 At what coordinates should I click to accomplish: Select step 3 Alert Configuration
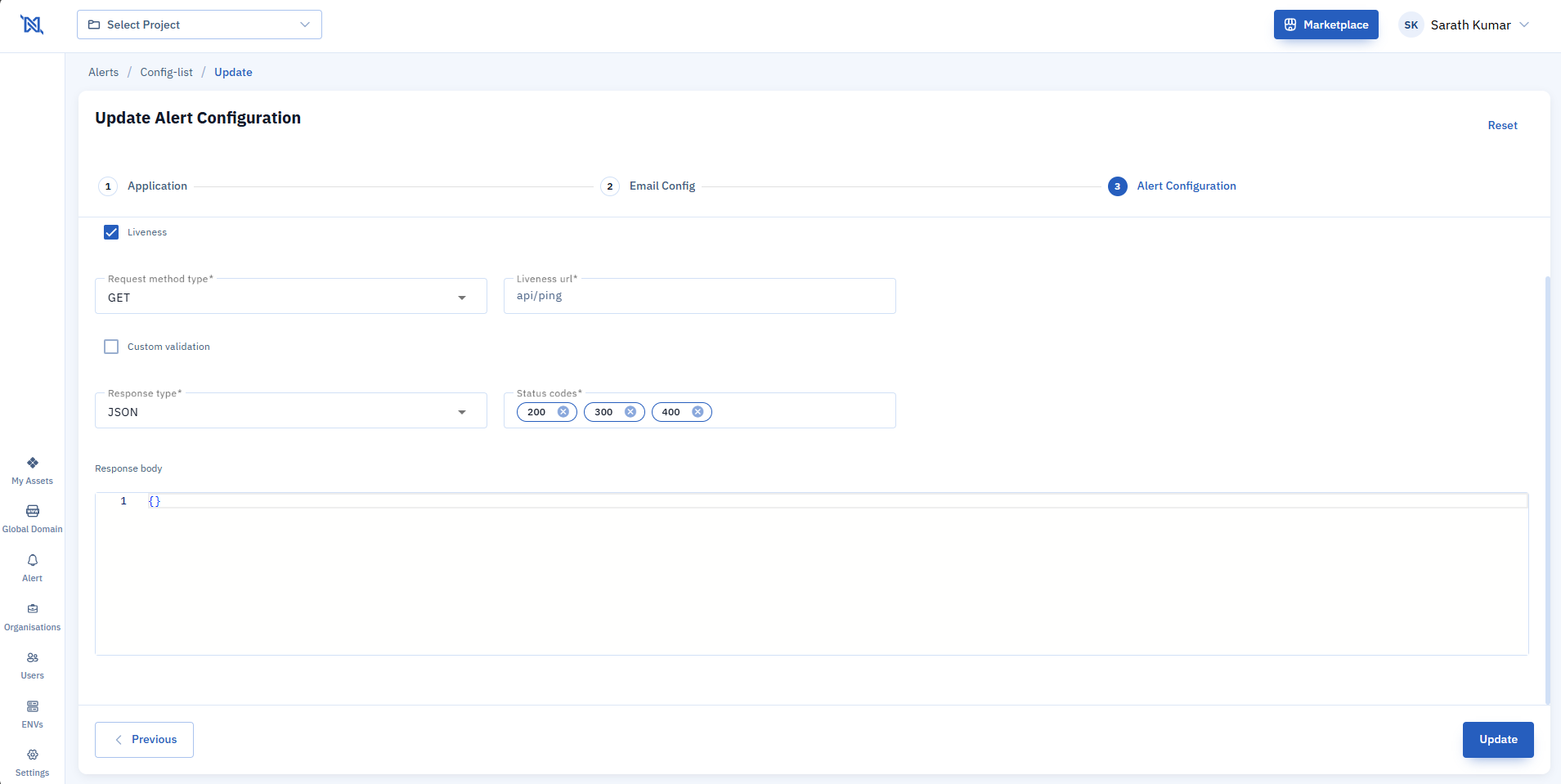pyautogui.click(x=1172, y=186)
